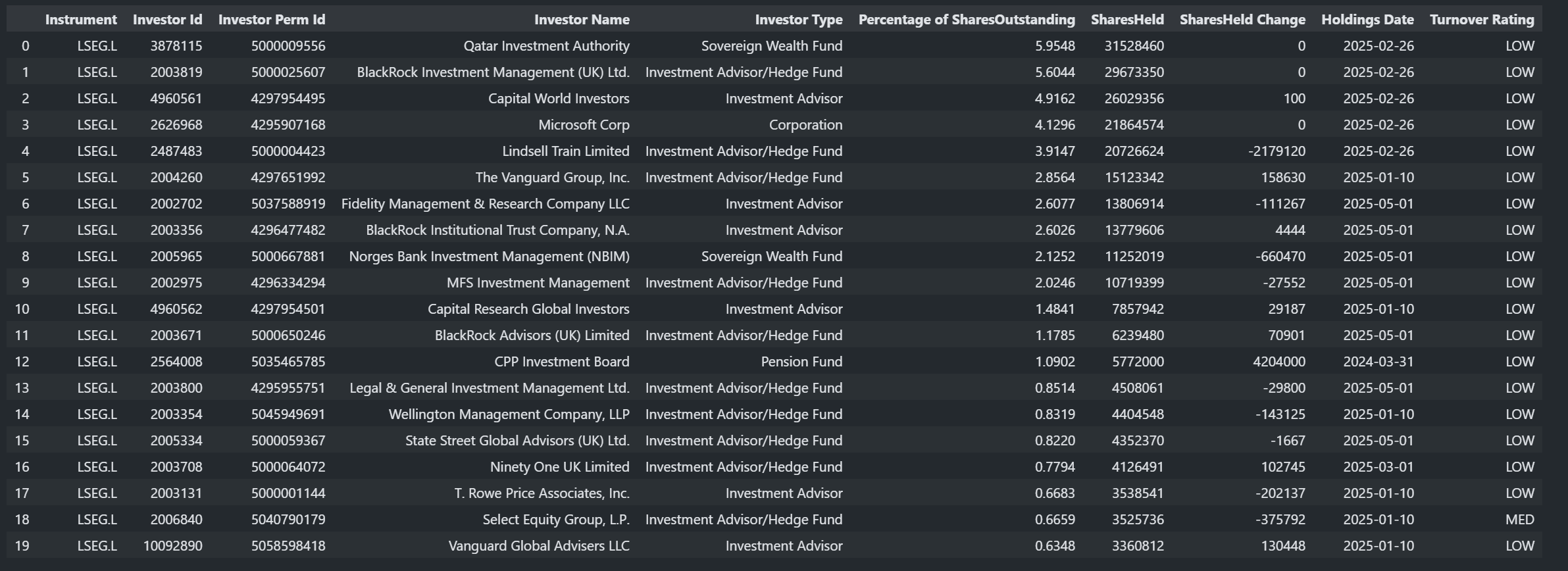
Task: Click the Lindsell Train Limited cell
Action: (x=565, y=151)
